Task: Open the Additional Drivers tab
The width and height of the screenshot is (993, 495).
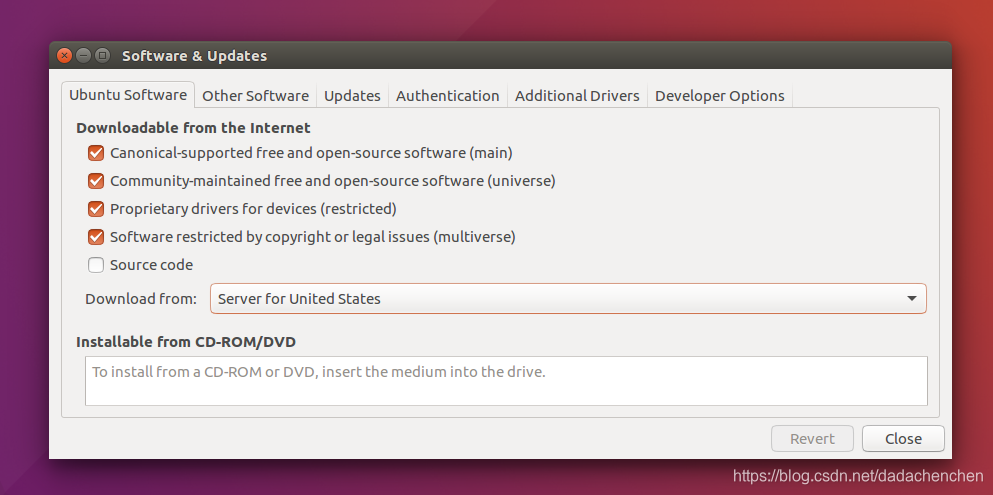Action: tap(577, 96)
